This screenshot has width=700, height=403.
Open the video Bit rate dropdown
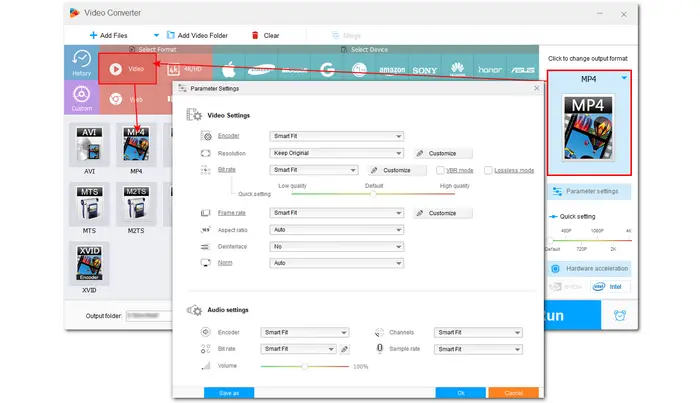tap(314, 170)
